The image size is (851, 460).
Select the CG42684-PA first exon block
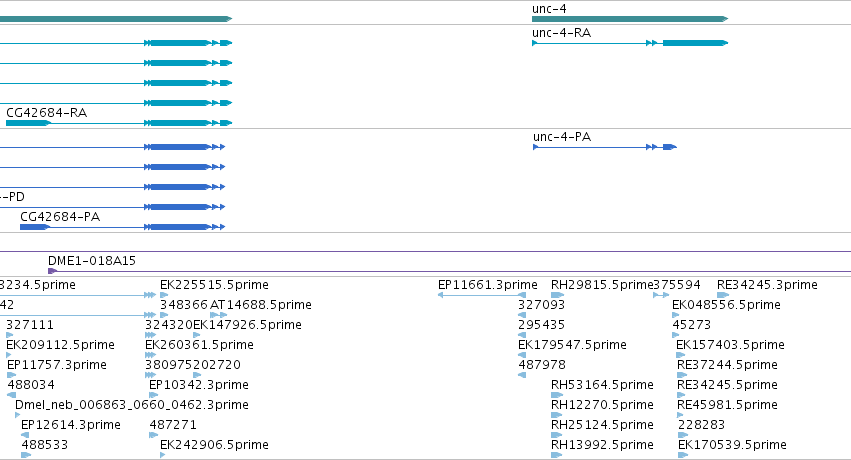tap(34, 227)
